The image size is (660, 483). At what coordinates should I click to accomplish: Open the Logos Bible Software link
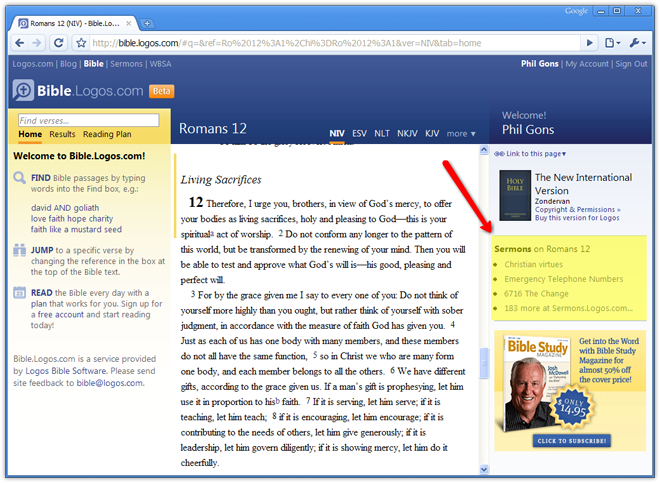click(x=66, y=371)
